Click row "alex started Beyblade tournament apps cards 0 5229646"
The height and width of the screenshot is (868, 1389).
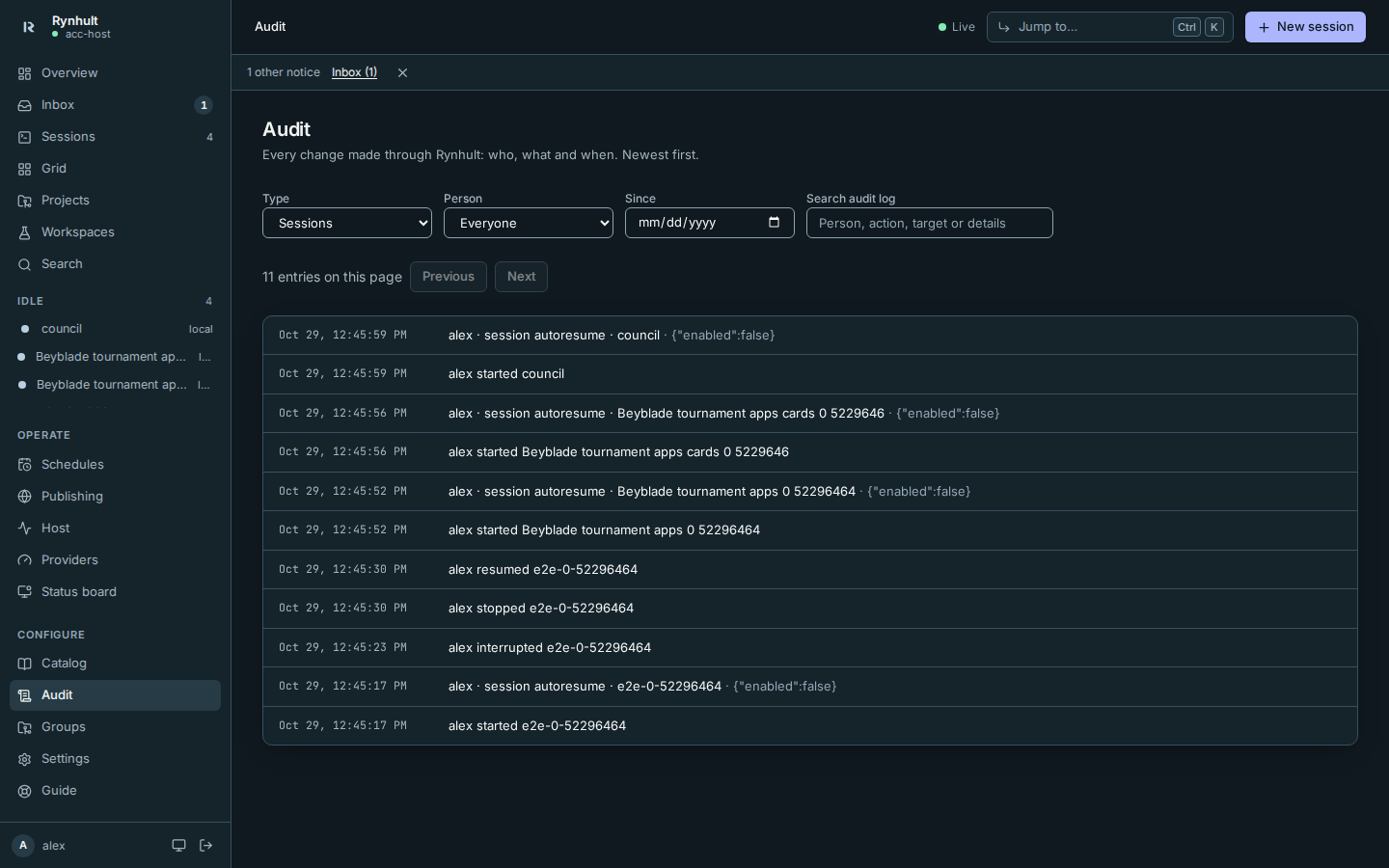pyautogui.click(x=810, y=452)
